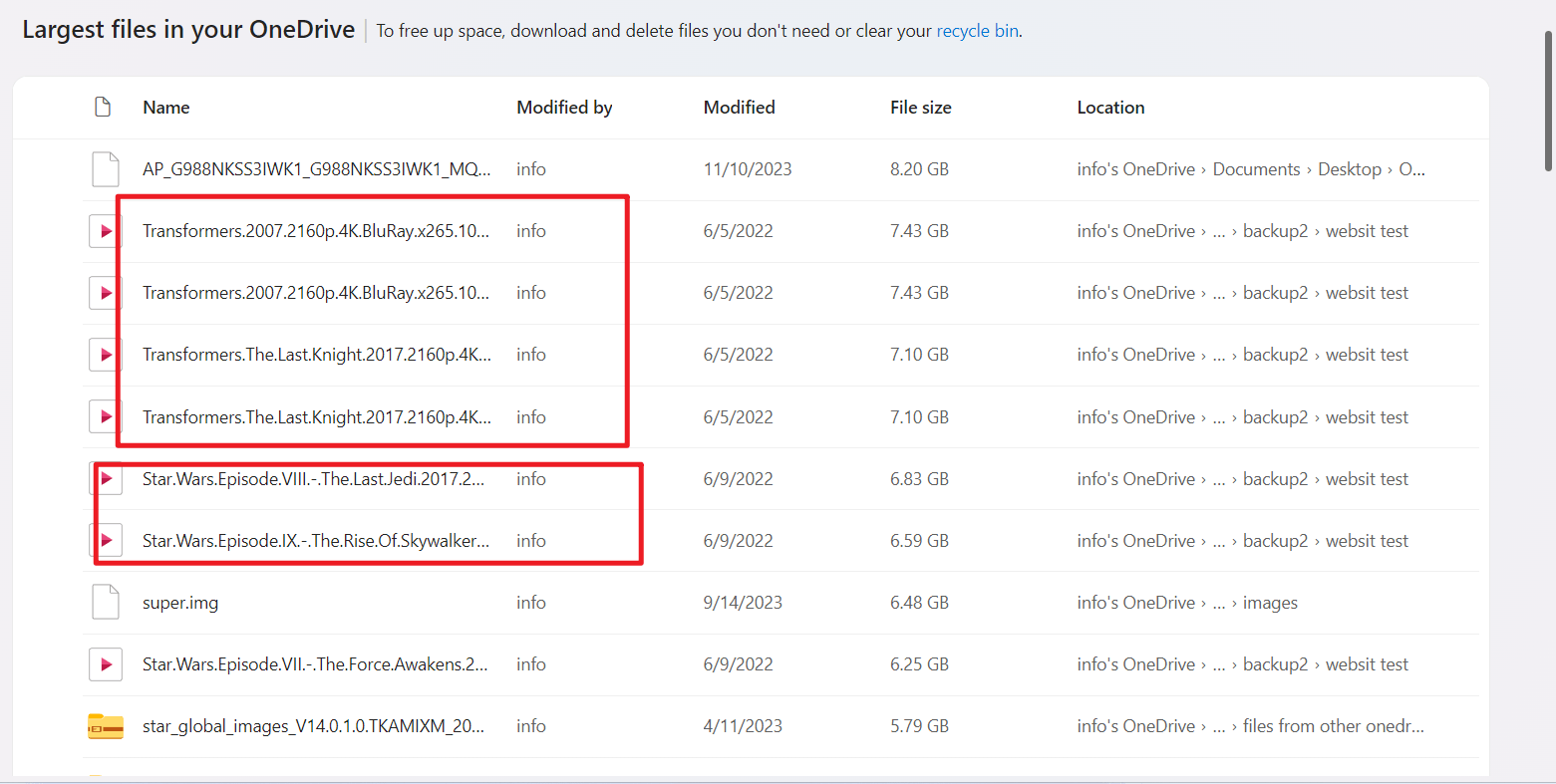Sort by the Name column header
This screenshot has width=1556, height=784.
pyautogui.click(x=166, y=108)
